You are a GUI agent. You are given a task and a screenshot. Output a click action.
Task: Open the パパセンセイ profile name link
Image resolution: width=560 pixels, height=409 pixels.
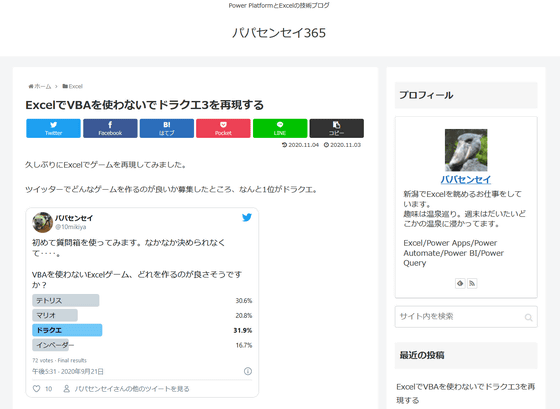point(466,179)
